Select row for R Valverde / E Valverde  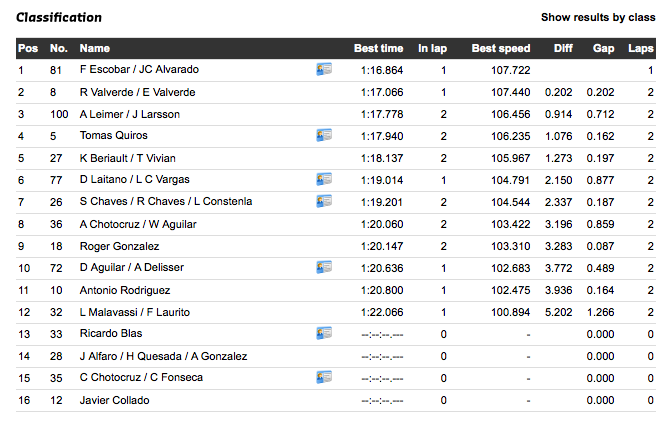coord(137,92)
